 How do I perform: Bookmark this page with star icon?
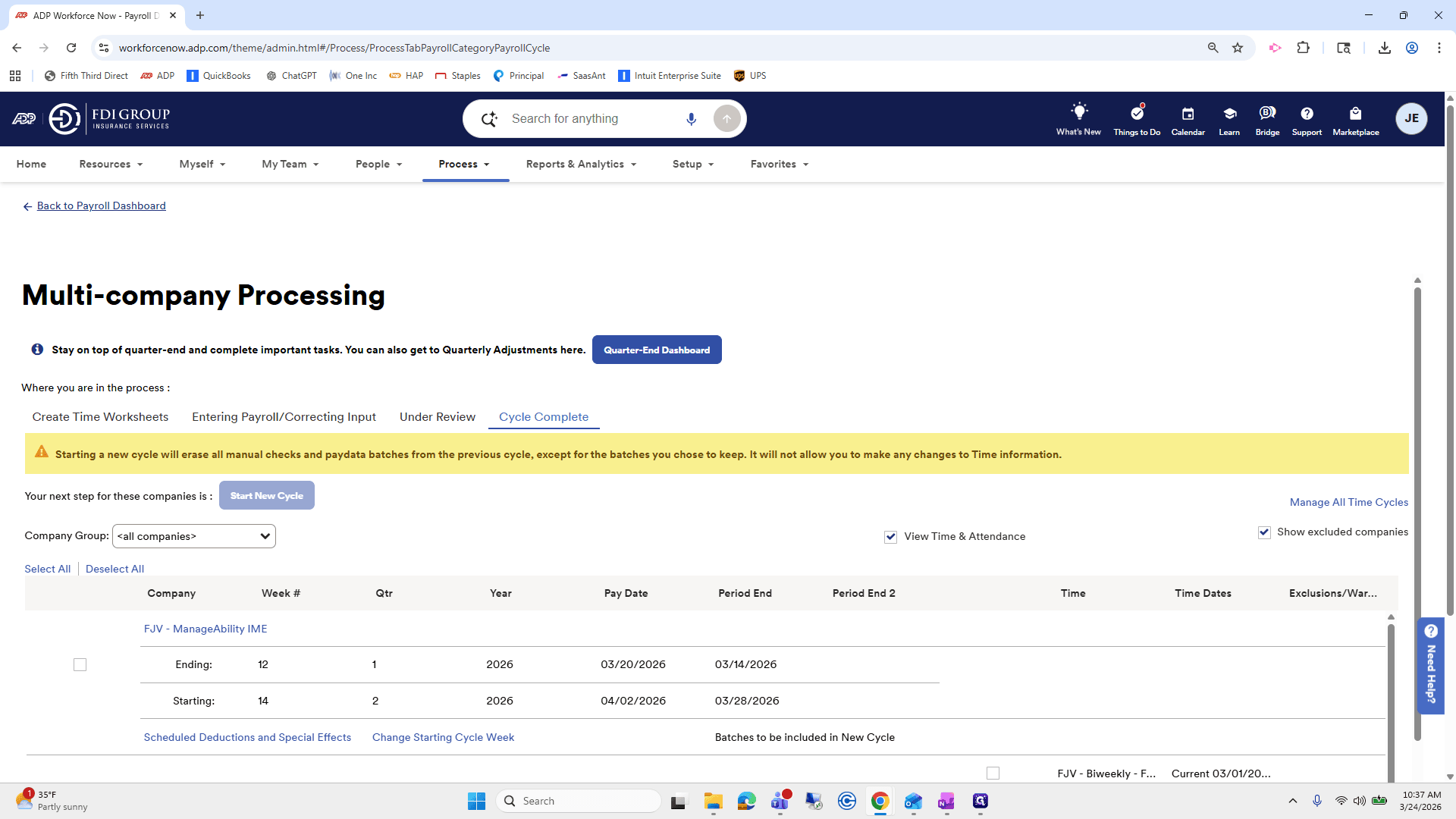click(1238, 48)
